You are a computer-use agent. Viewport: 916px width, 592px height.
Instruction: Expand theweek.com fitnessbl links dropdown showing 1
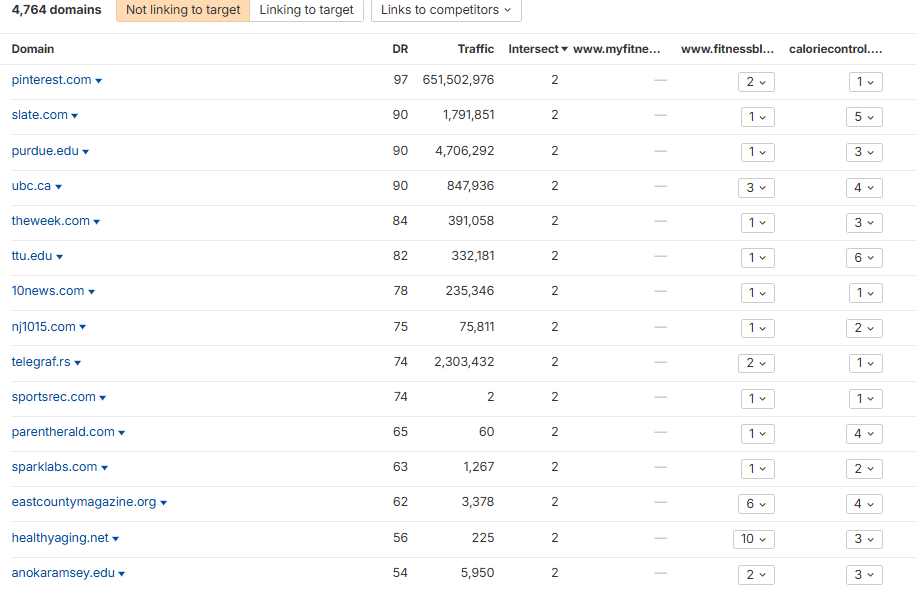point(758,223)
